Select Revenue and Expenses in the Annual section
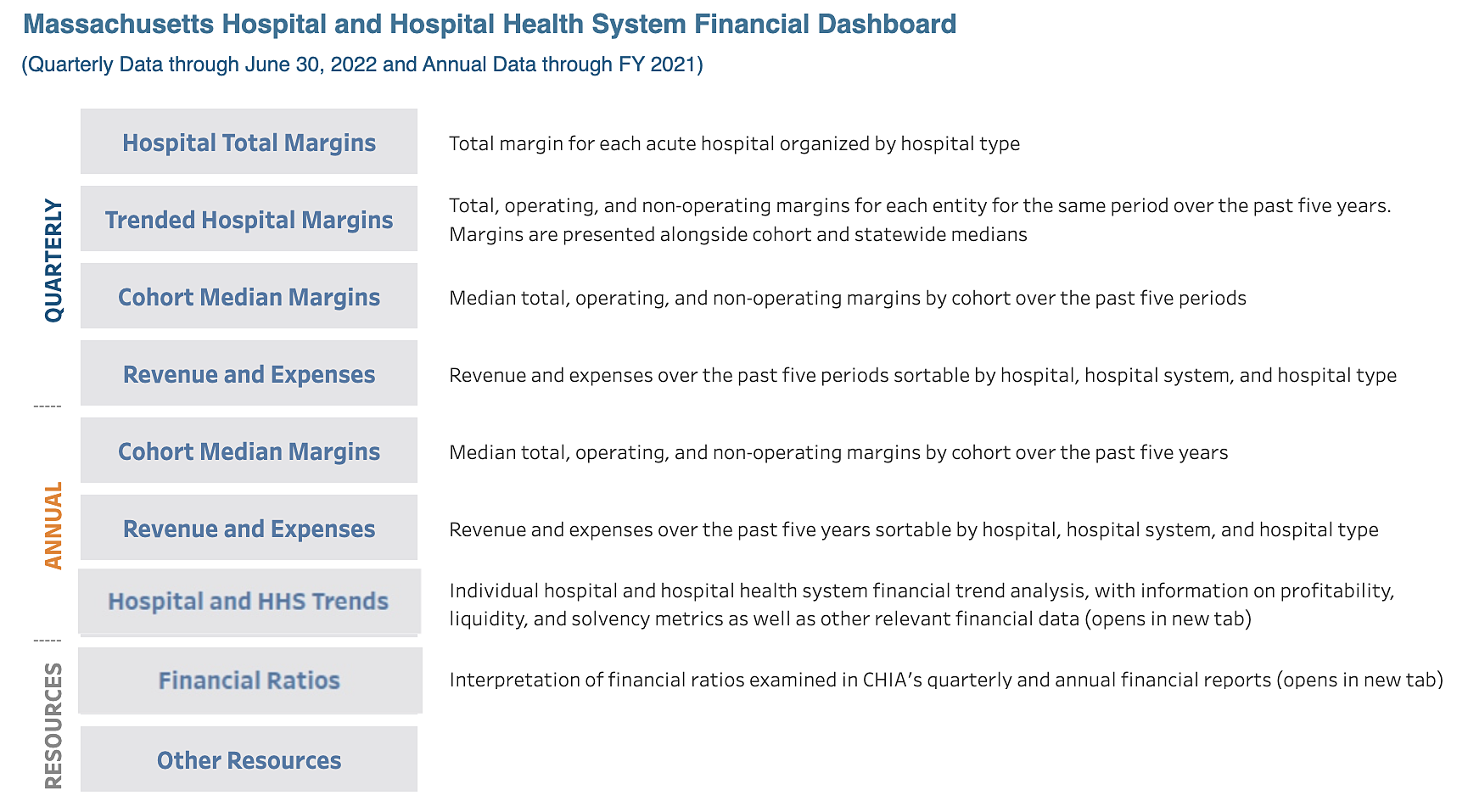Viewport: 1468px width, 812px height. (249, 528)
